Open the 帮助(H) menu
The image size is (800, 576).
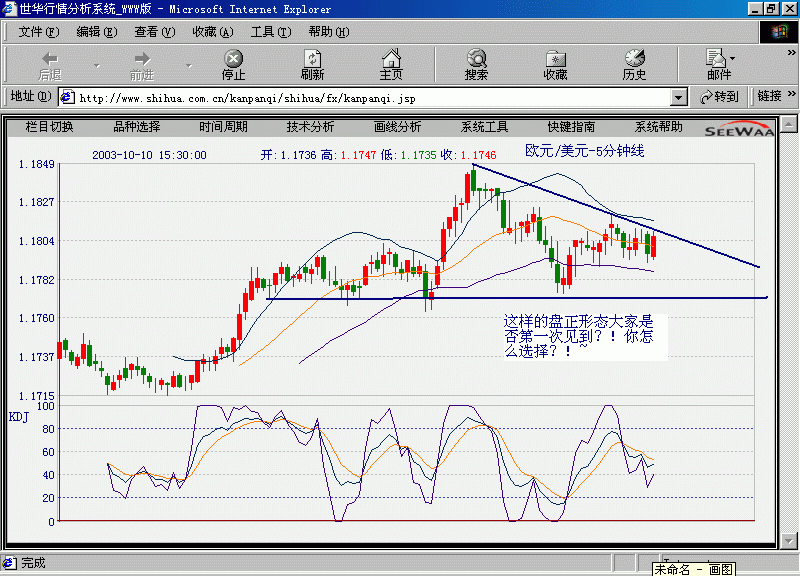pyautogui.click(x=329, y=32)
